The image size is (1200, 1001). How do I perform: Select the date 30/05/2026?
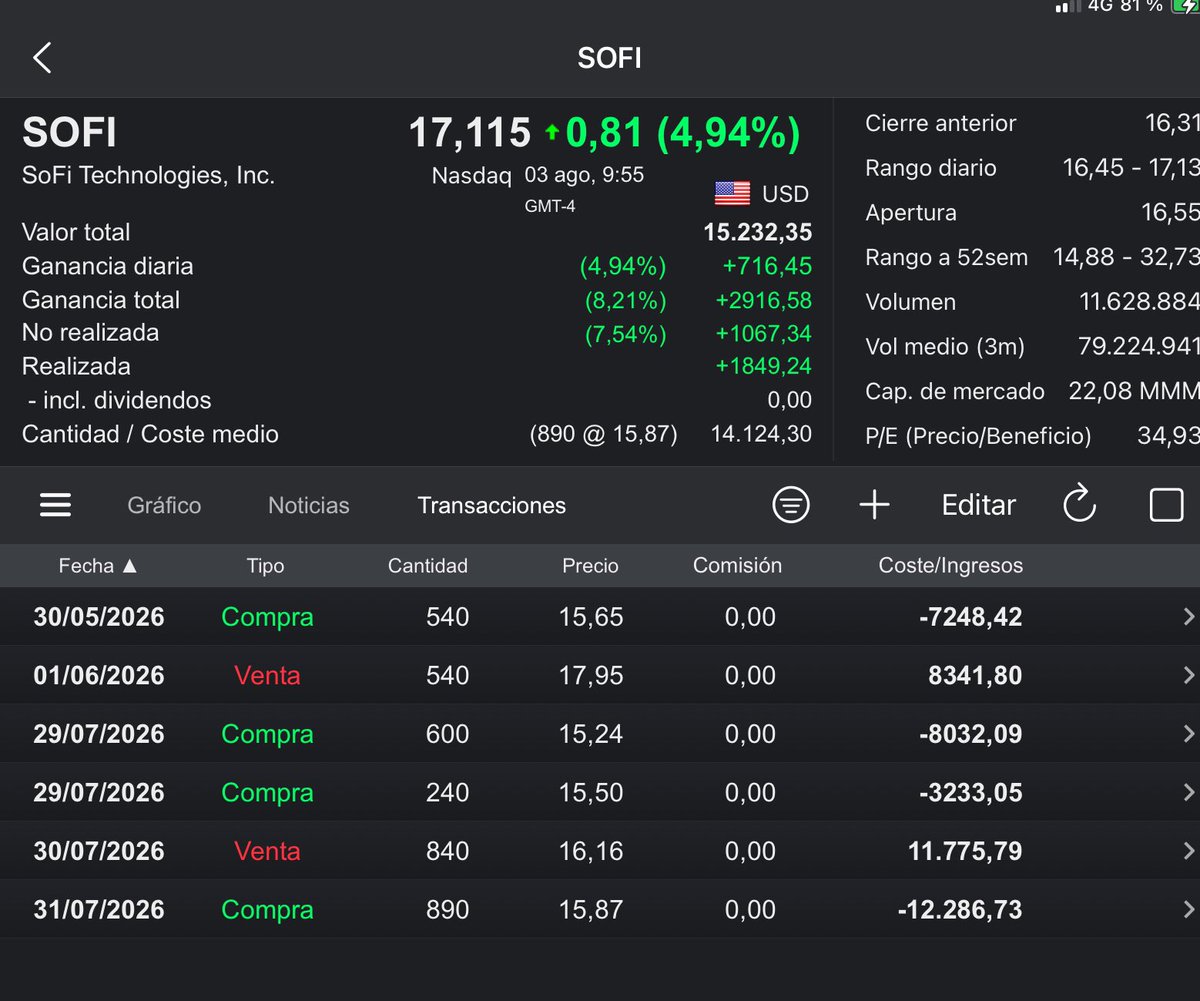click(x=99, y=617)
